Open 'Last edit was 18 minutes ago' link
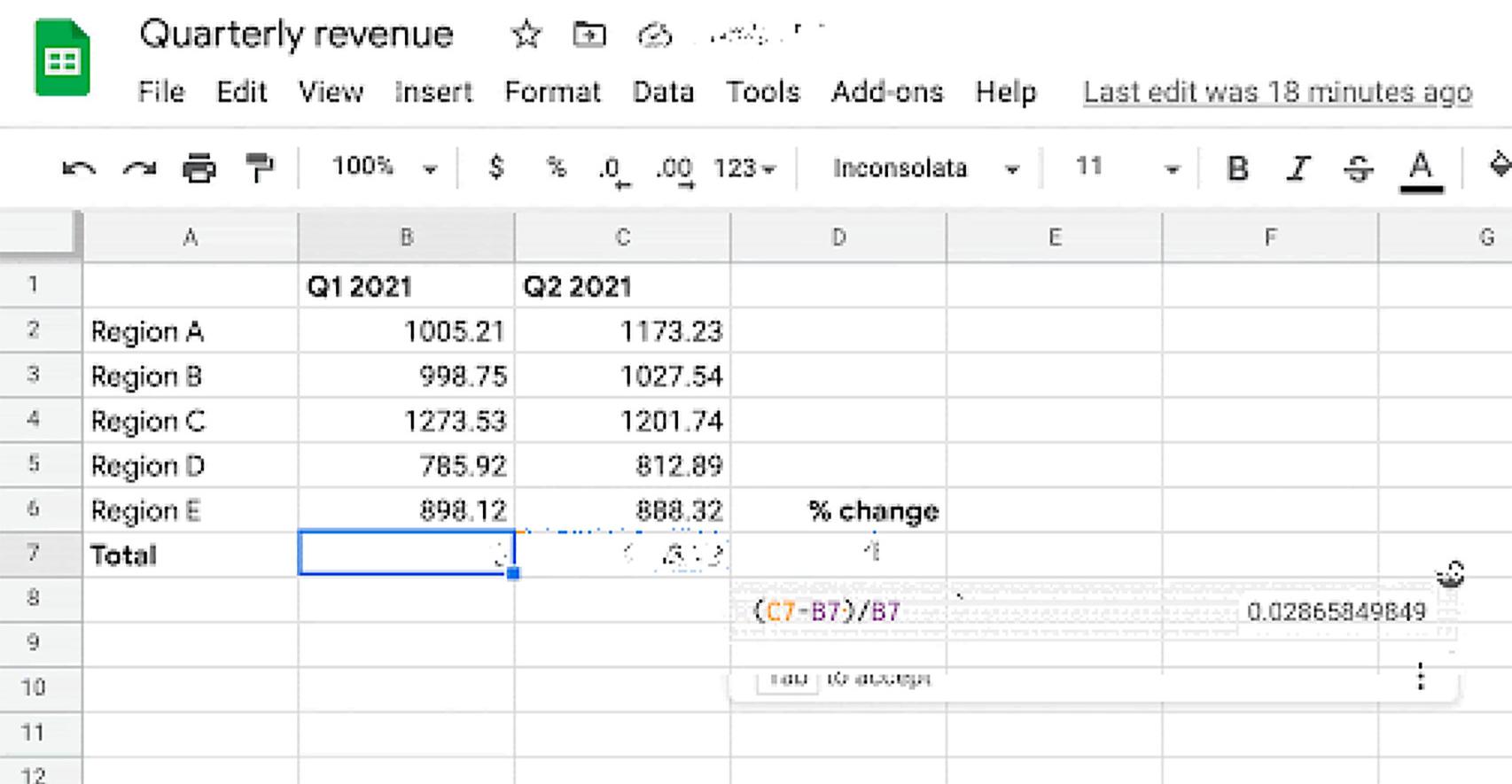1512x784 pixels. pos(1277,92)
